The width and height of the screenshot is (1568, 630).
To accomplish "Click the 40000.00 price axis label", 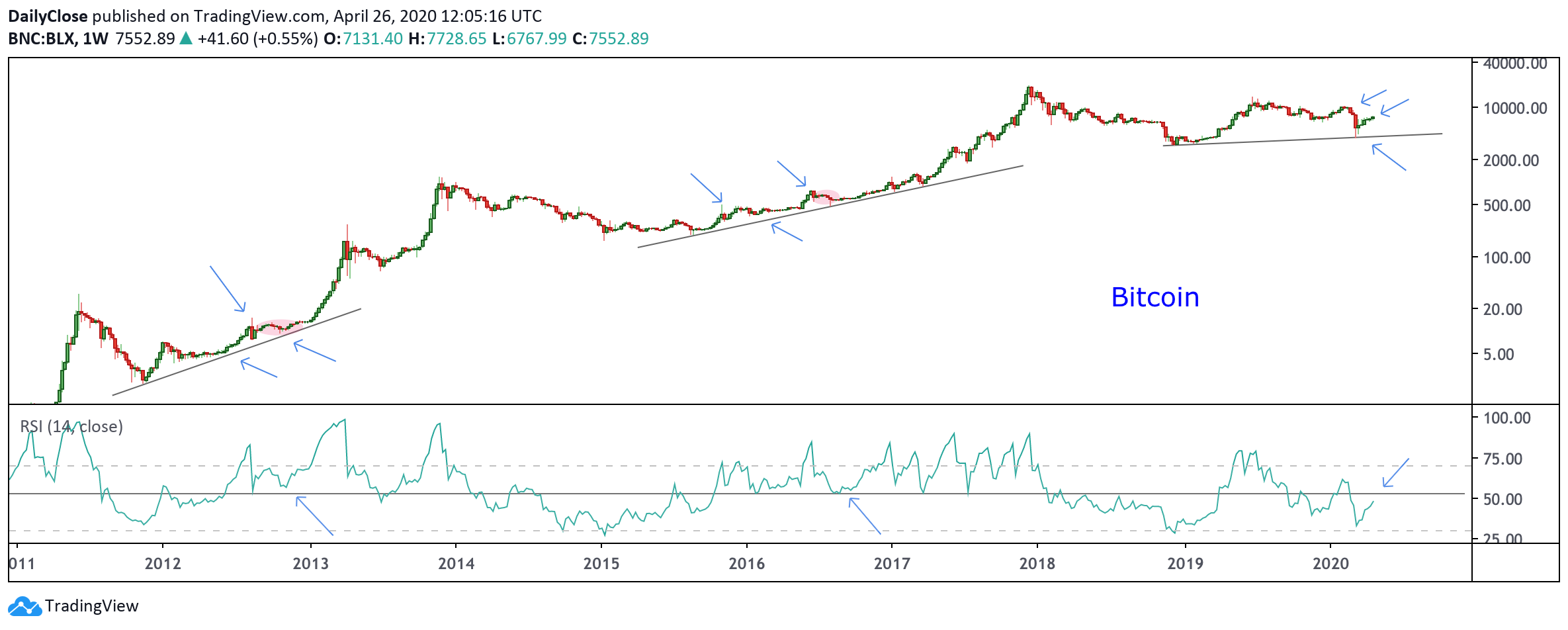I will pyautogui.click(x=1515, y=64).
